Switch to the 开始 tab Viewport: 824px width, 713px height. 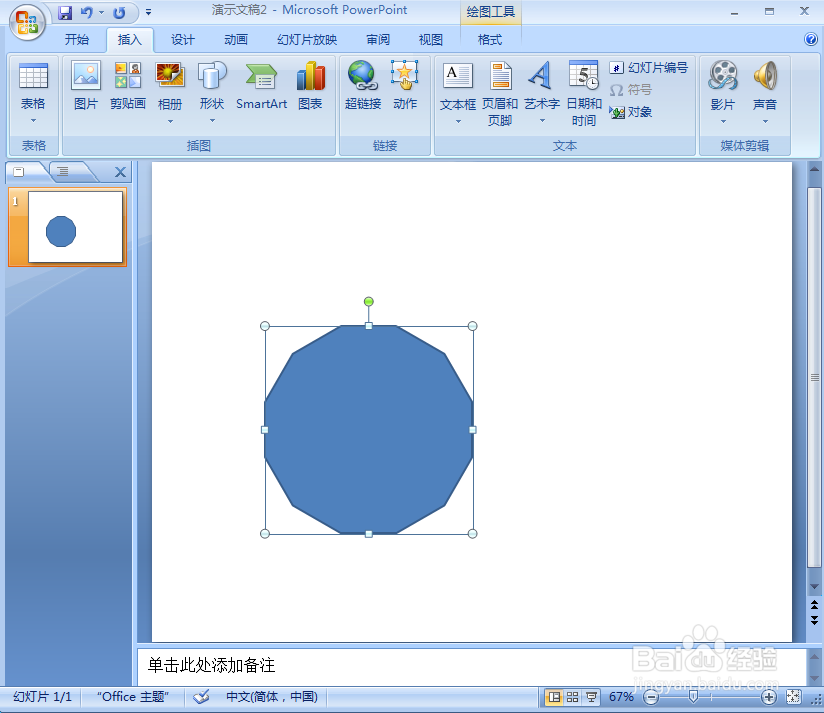point(77,39)
